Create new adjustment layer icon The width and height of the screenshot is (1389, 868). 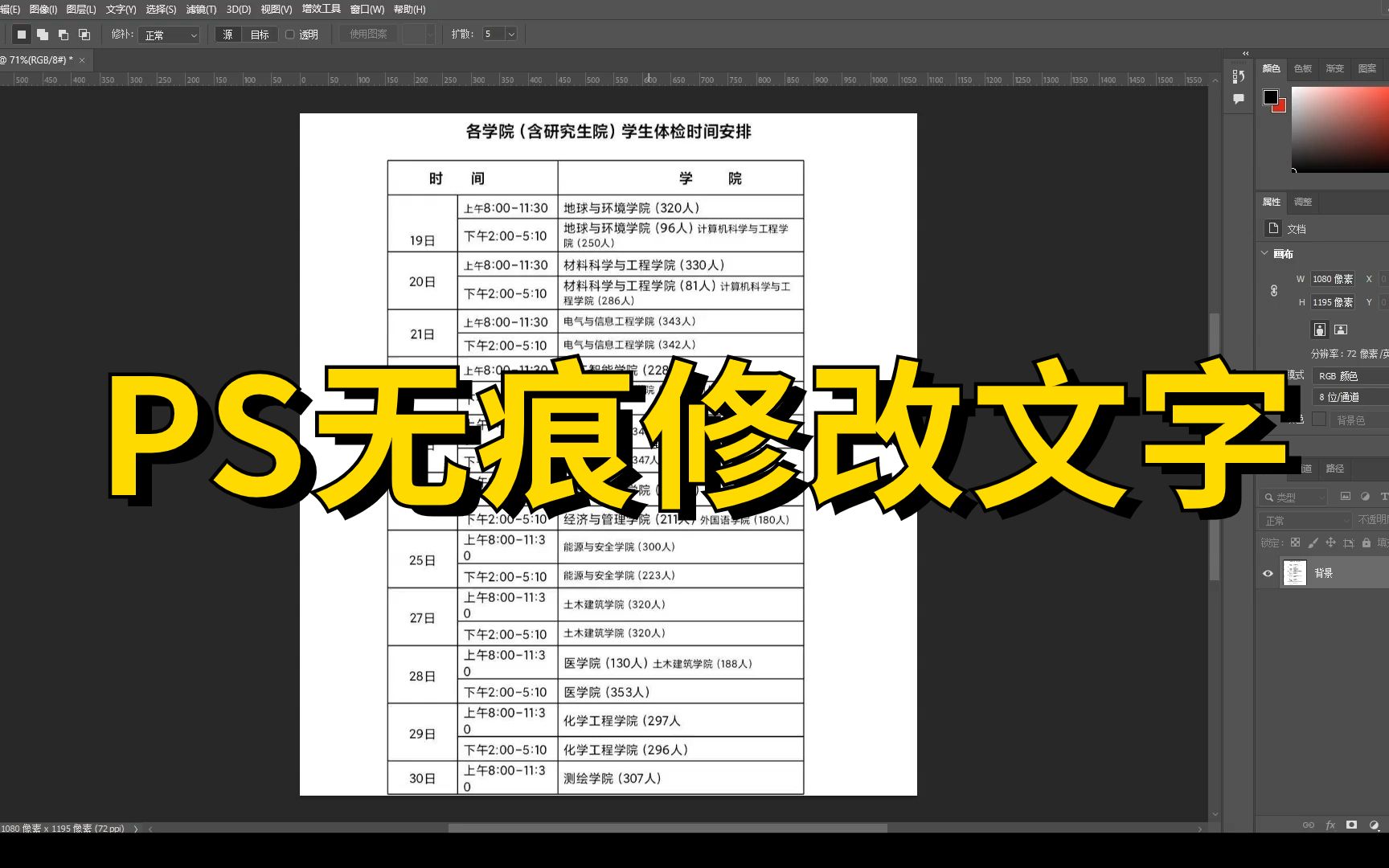pyautogui.click(x=1374, y=825)
